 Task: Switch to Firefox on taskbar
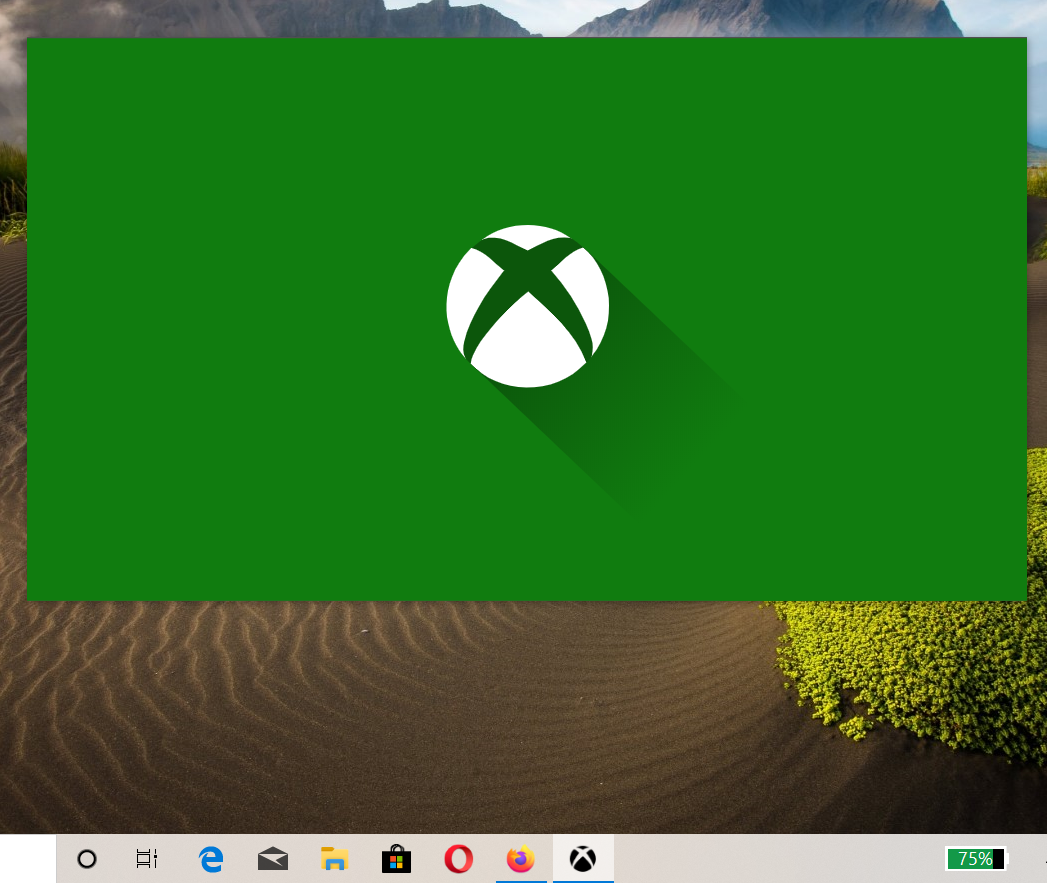point(521,859)
